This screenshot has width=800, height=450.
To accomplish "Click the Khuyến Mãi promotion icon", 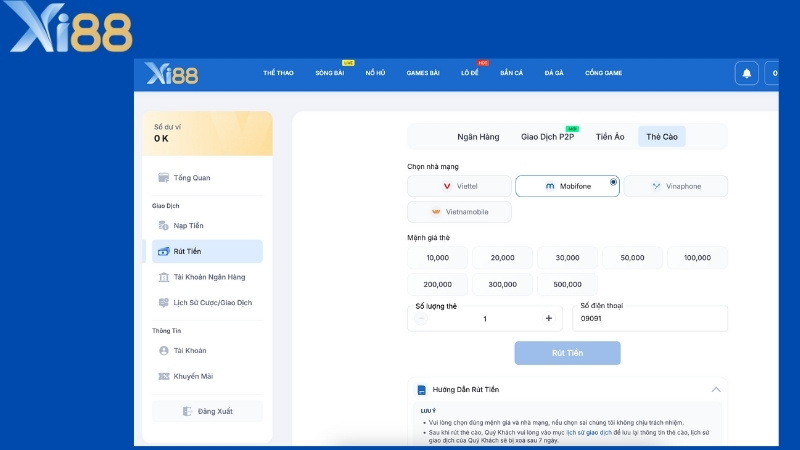I will tap(163, 376).
